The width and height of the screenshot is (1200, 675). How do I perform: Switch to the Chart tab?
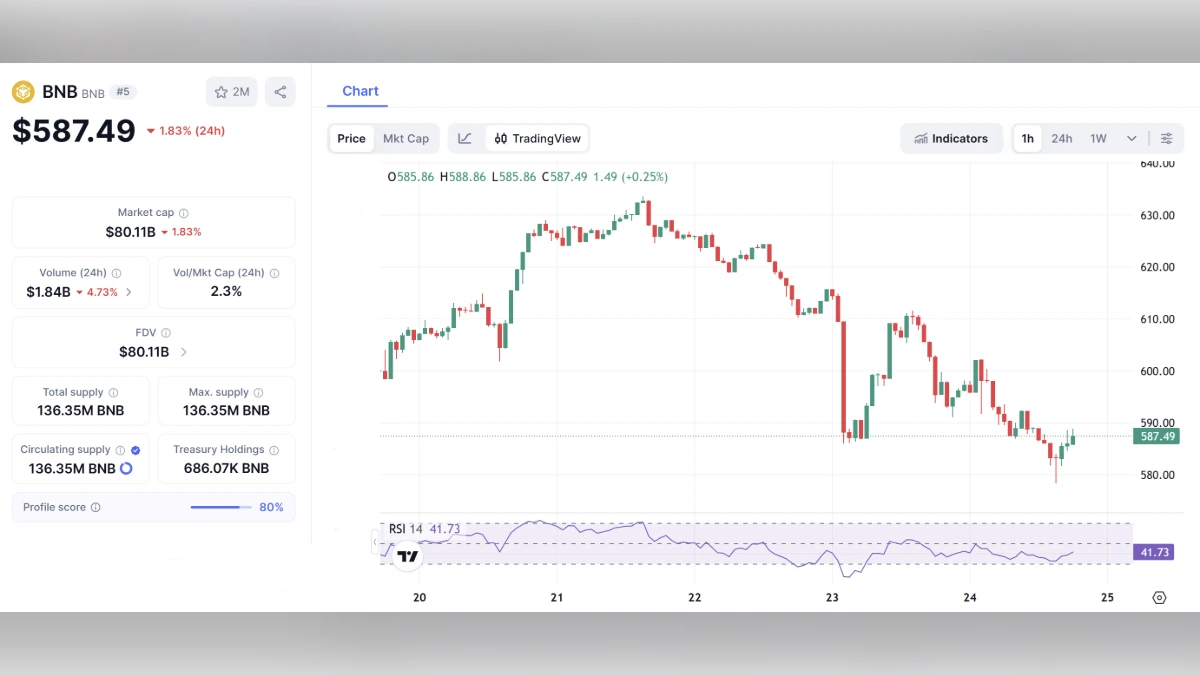[x=360, y=90]
